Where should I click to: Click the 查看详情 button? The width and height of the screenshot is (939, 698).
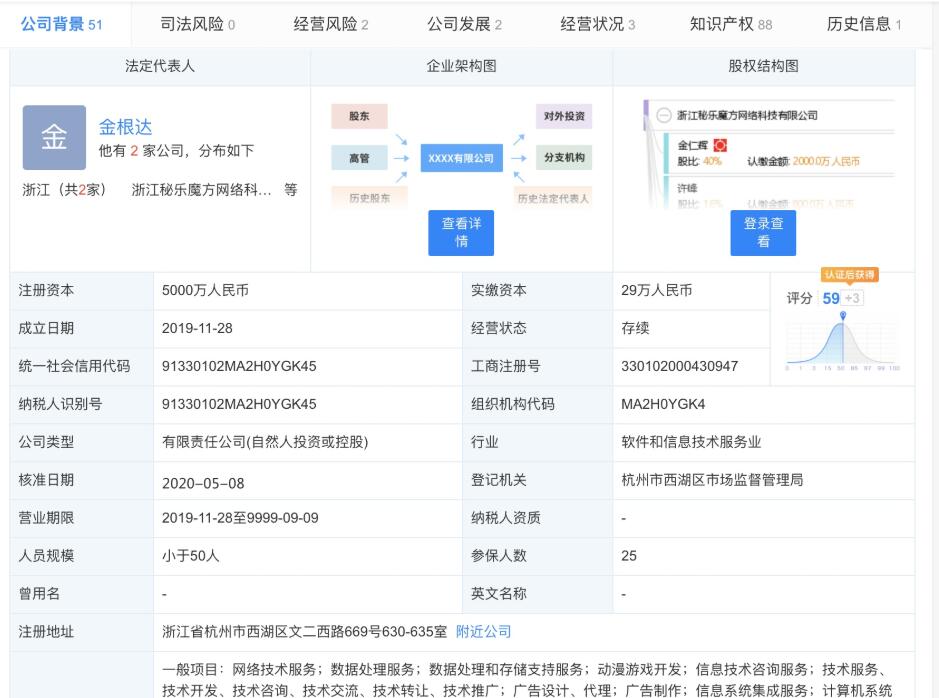(461, 233)
